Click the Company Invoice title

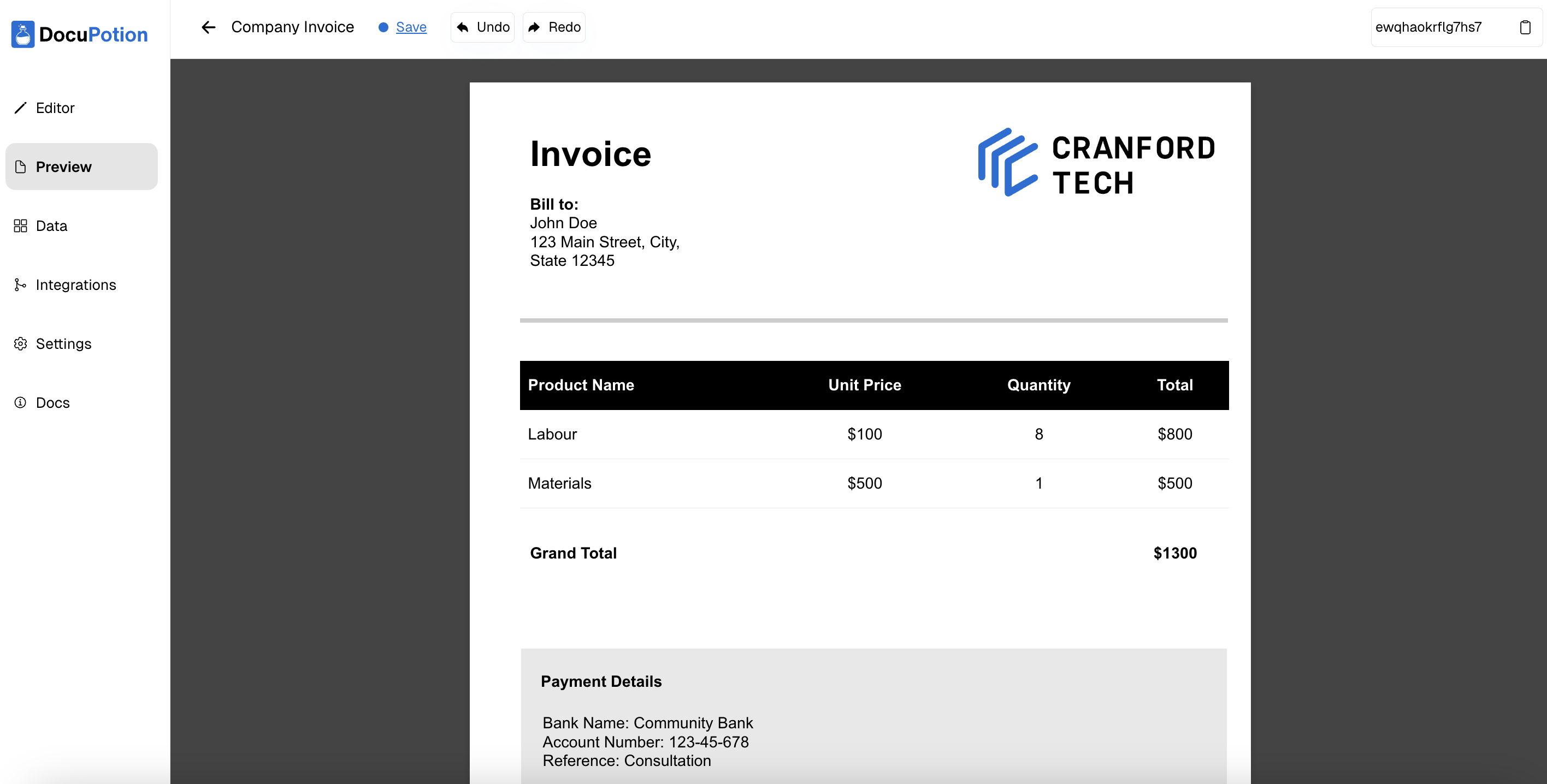point(292,27)
